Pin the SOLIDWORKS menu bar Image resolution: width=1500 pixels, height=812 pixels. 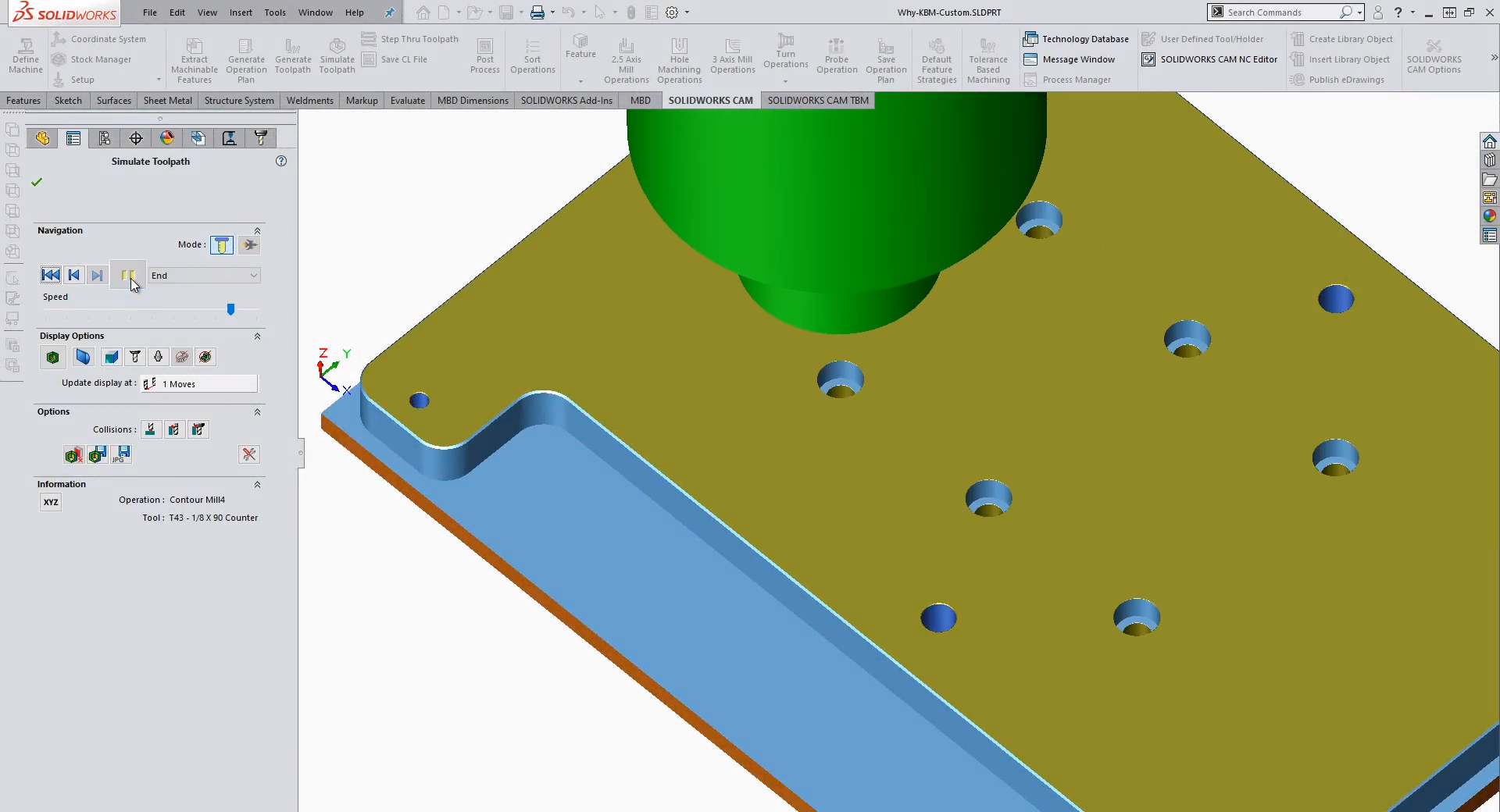point(389,12)
